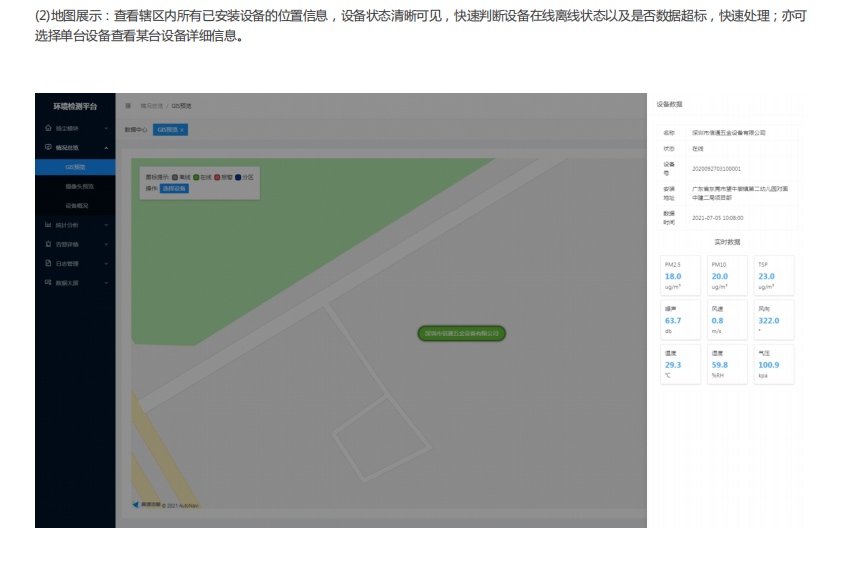Switch to the 数据中心 tab
This screenshot has width=845, height=564.
(136, 130)
